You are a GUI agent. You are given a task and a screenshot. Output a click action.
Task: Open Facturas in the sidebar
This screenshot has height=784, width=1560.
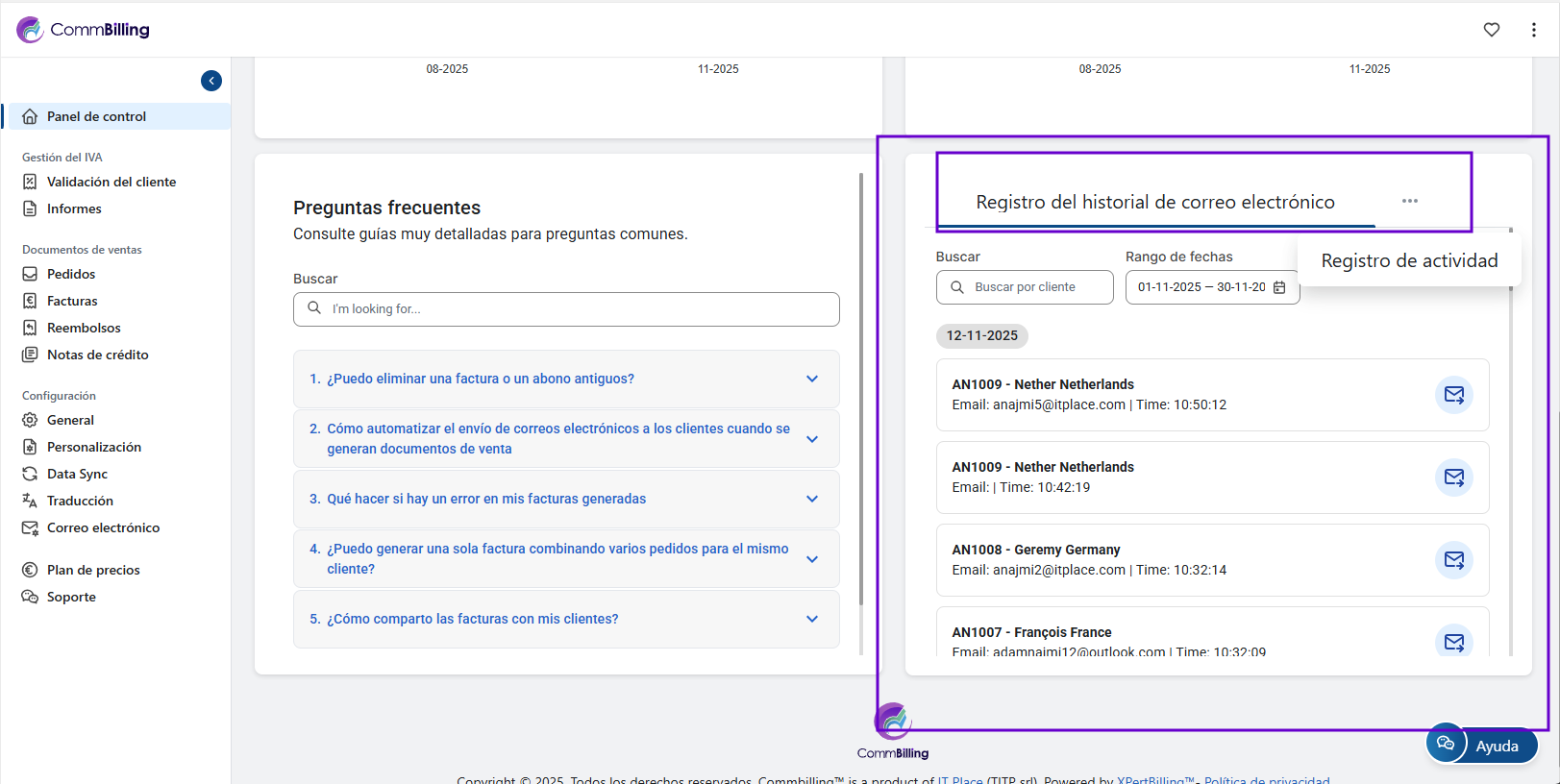pyautogui.click(x=72, y=301)
